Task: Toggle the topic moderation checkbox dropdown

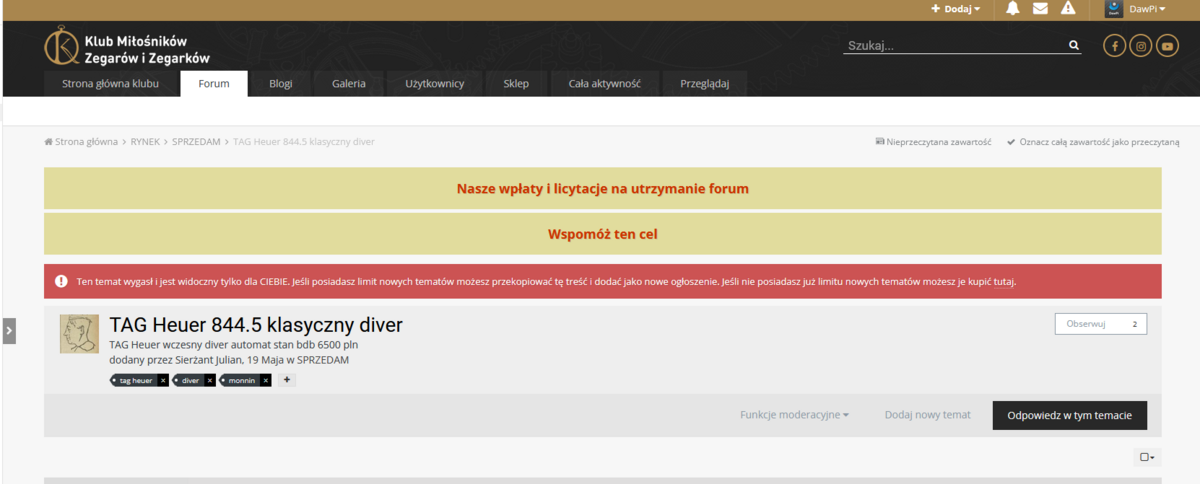Action: (x=1147, y=457)
